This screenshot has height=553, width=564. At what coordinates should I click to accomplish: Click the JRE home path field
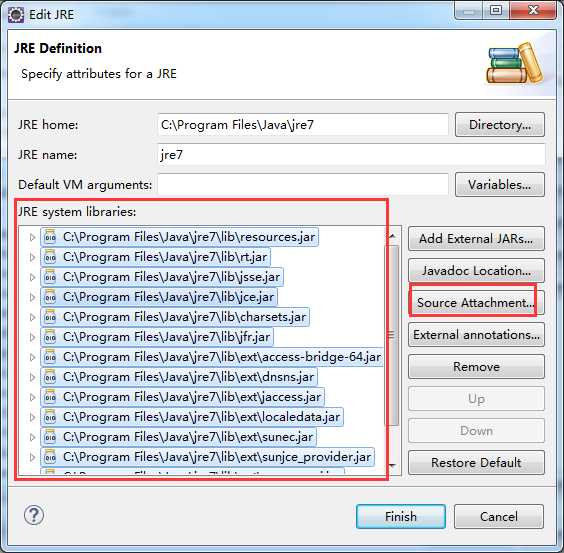(303, 125)
